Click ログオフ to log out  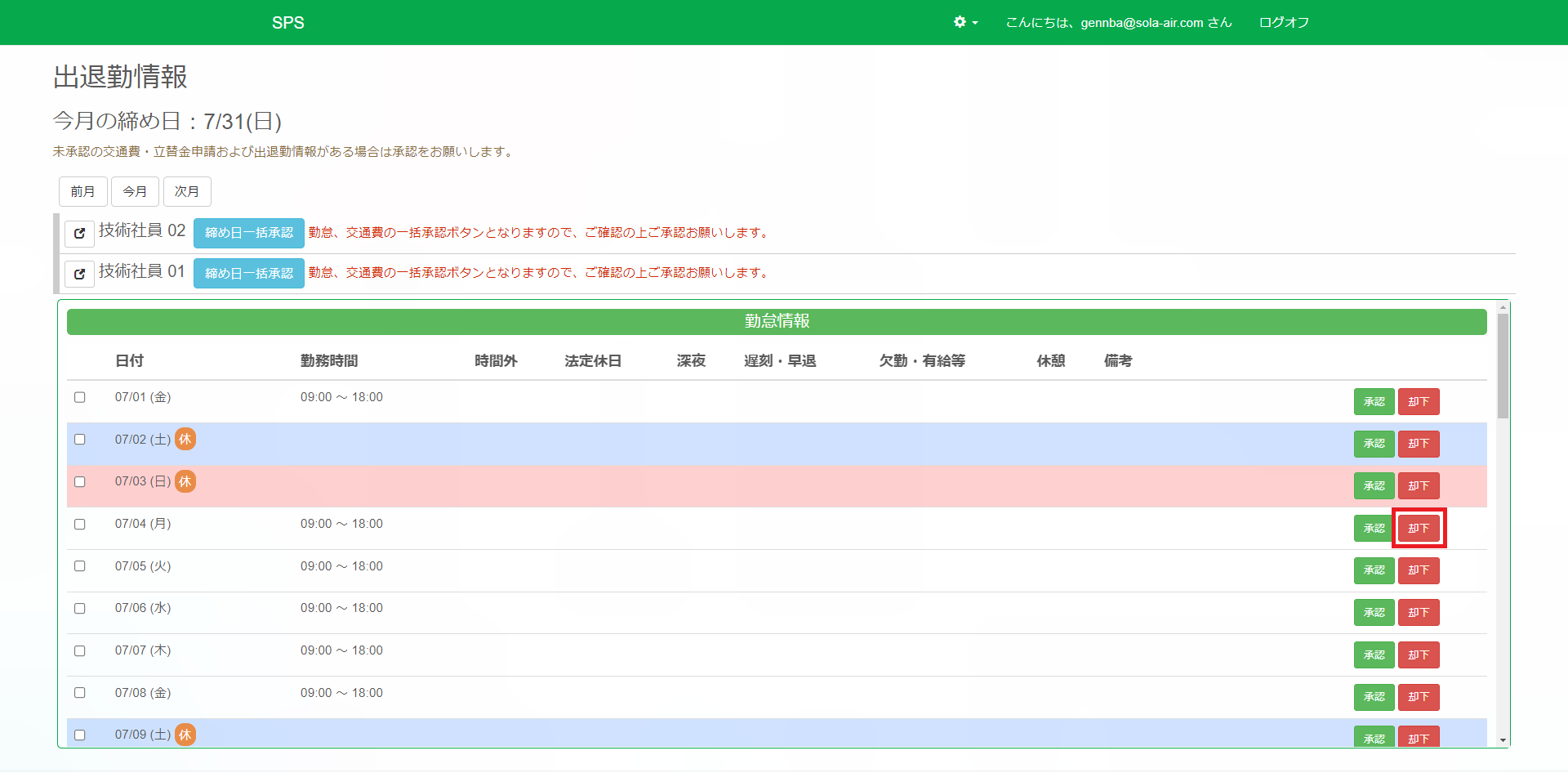pyautogui.click(x=1284, y=23)
